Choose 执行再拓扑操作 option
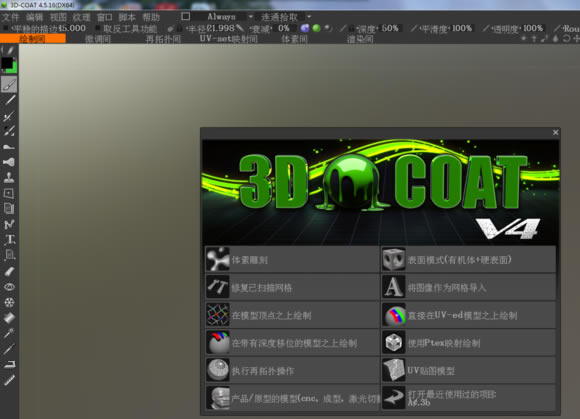580x419 pixels. [292, 370]
